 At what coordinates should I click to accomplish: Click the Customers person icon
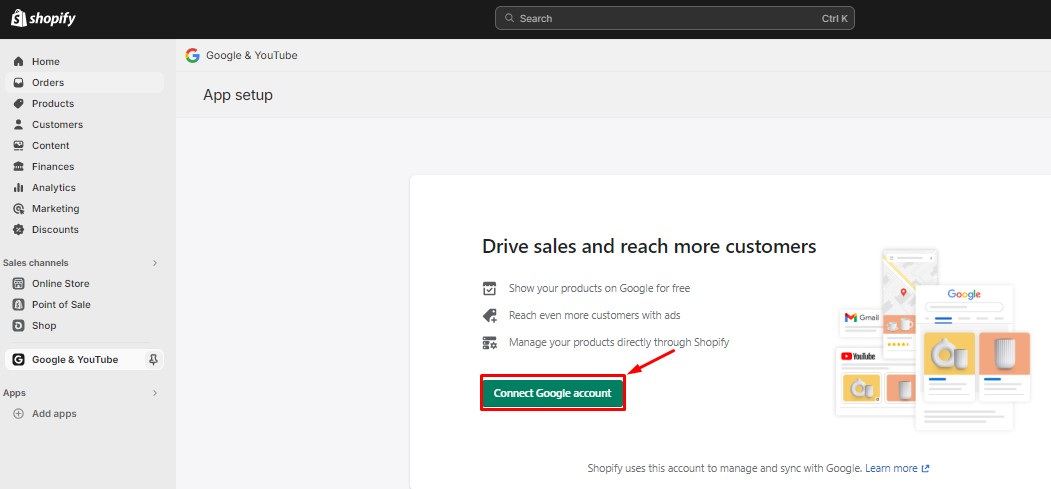19,125
